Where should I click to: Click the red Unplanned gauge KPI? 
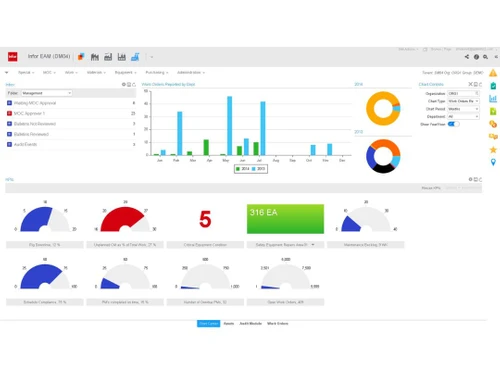[x=125, y=219]
